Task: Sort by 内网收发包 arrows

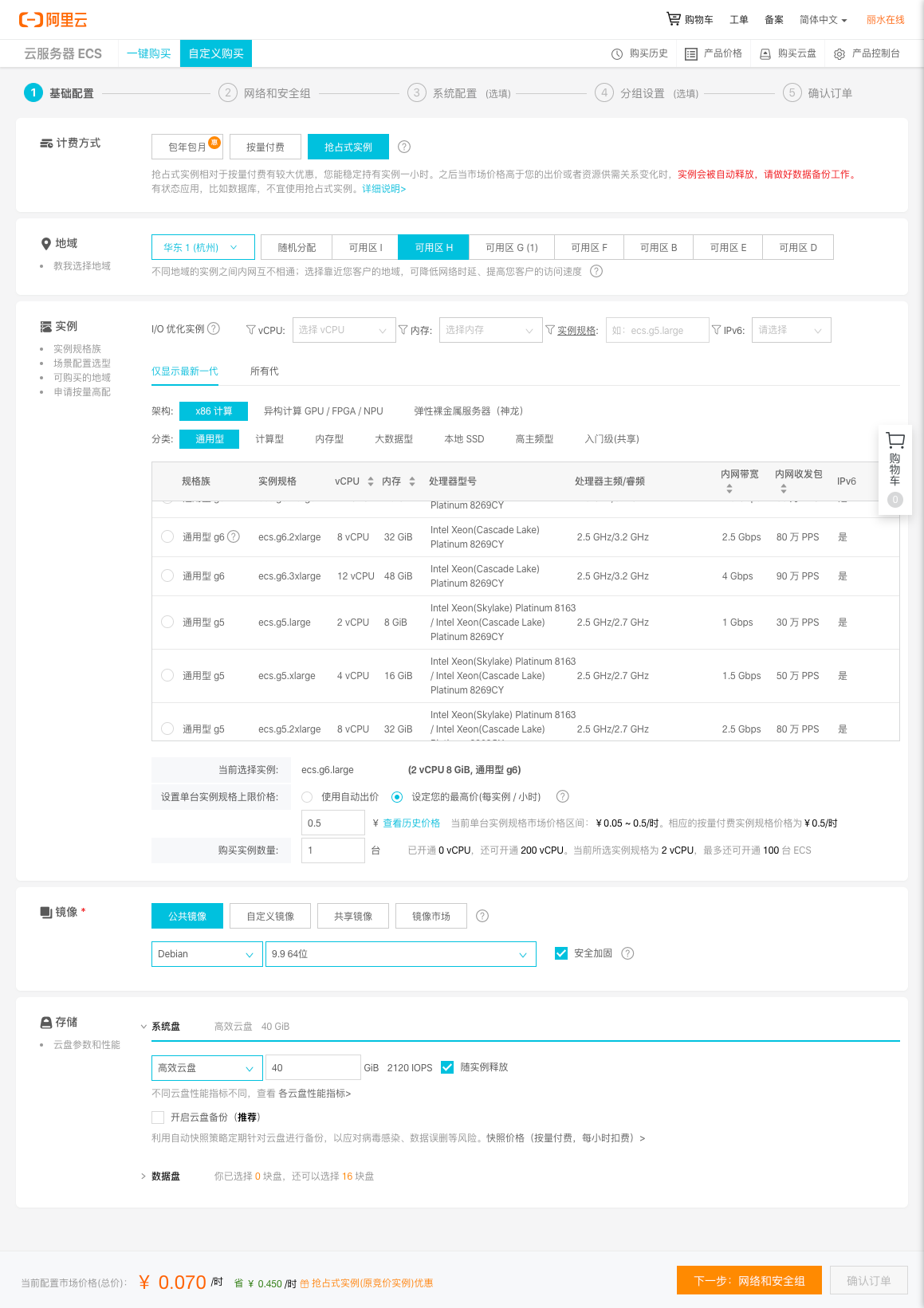Action: coord(784,489)
